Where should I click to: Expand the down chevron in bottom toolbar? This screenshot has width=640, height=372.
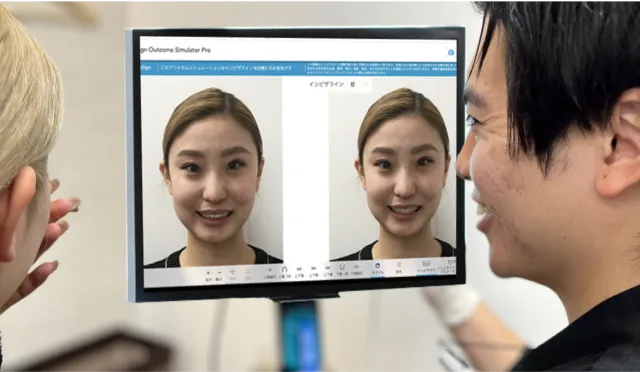(270, 272)
